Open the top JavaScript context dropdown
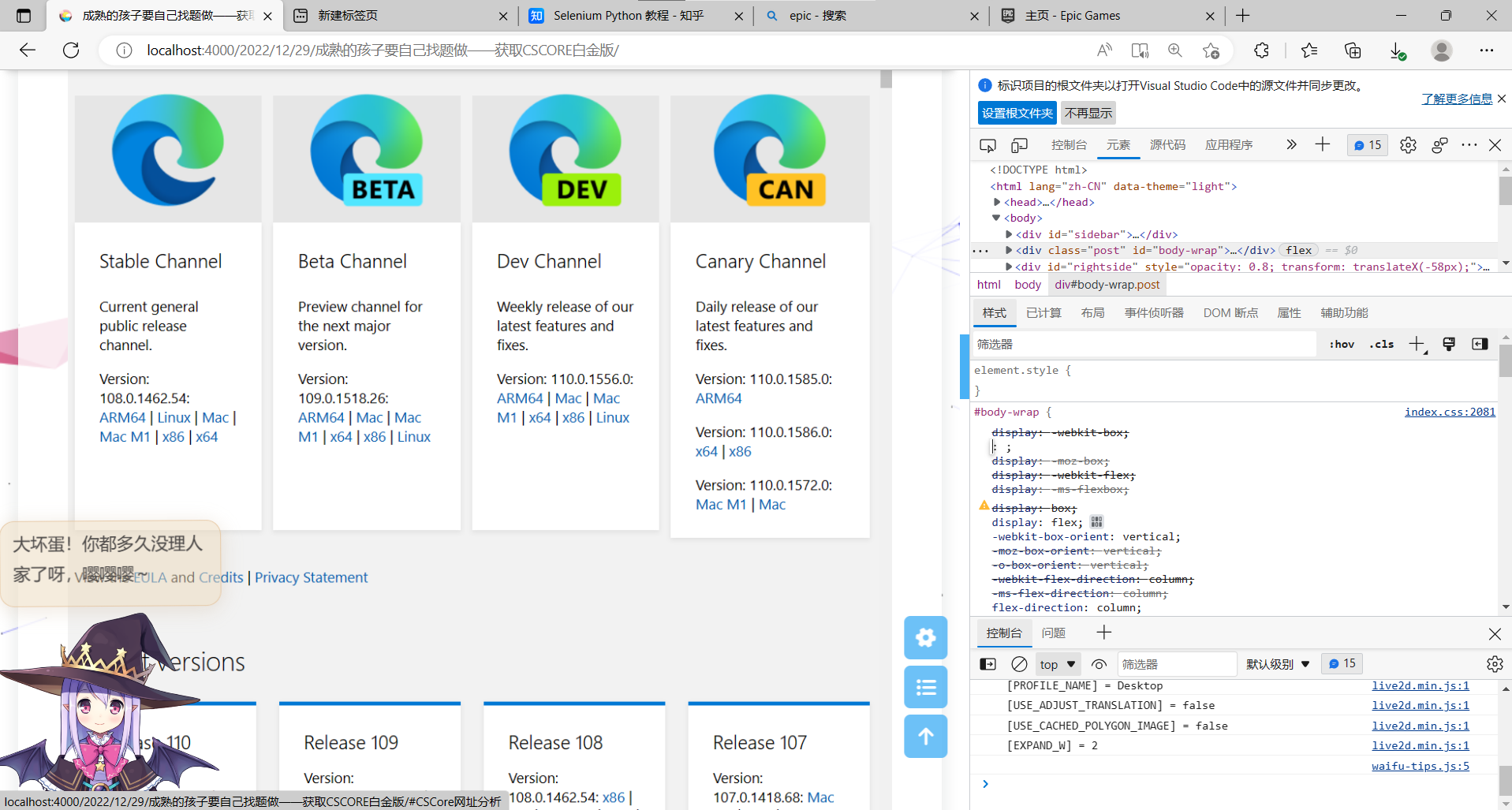This screenshot has width=1512, height=810. pyautogui.click(x=1058, y=664)
